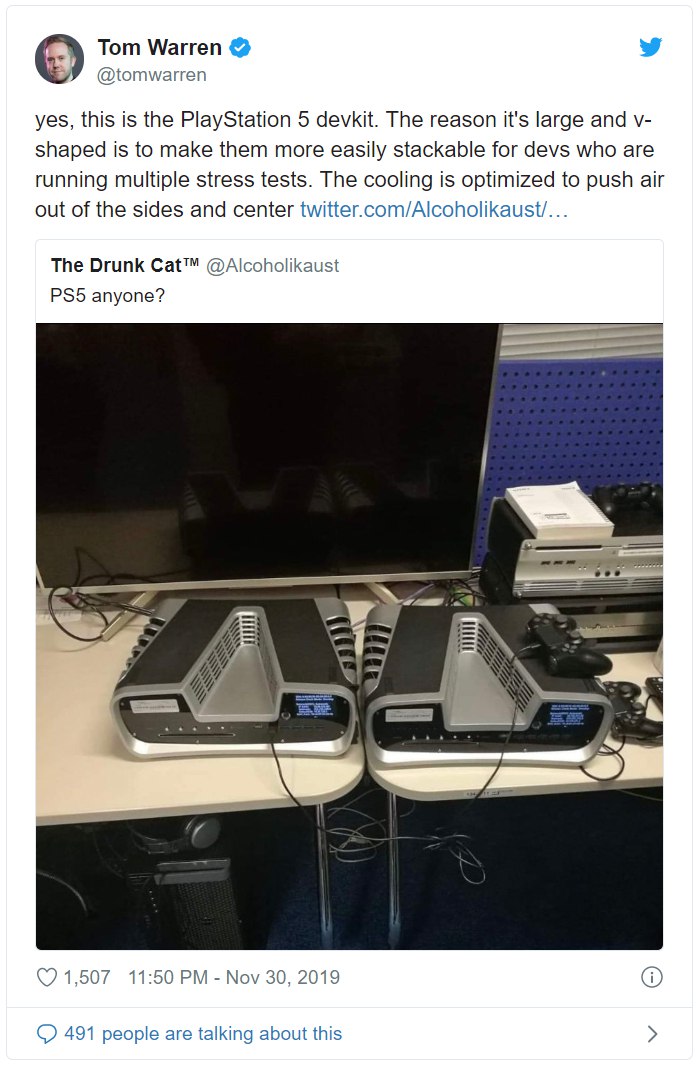Image resolution: width=700 pixels, height=1065 pixels.
Task: Click the @Alcoholikaust handle in quote
Action: tap(272, 266)
